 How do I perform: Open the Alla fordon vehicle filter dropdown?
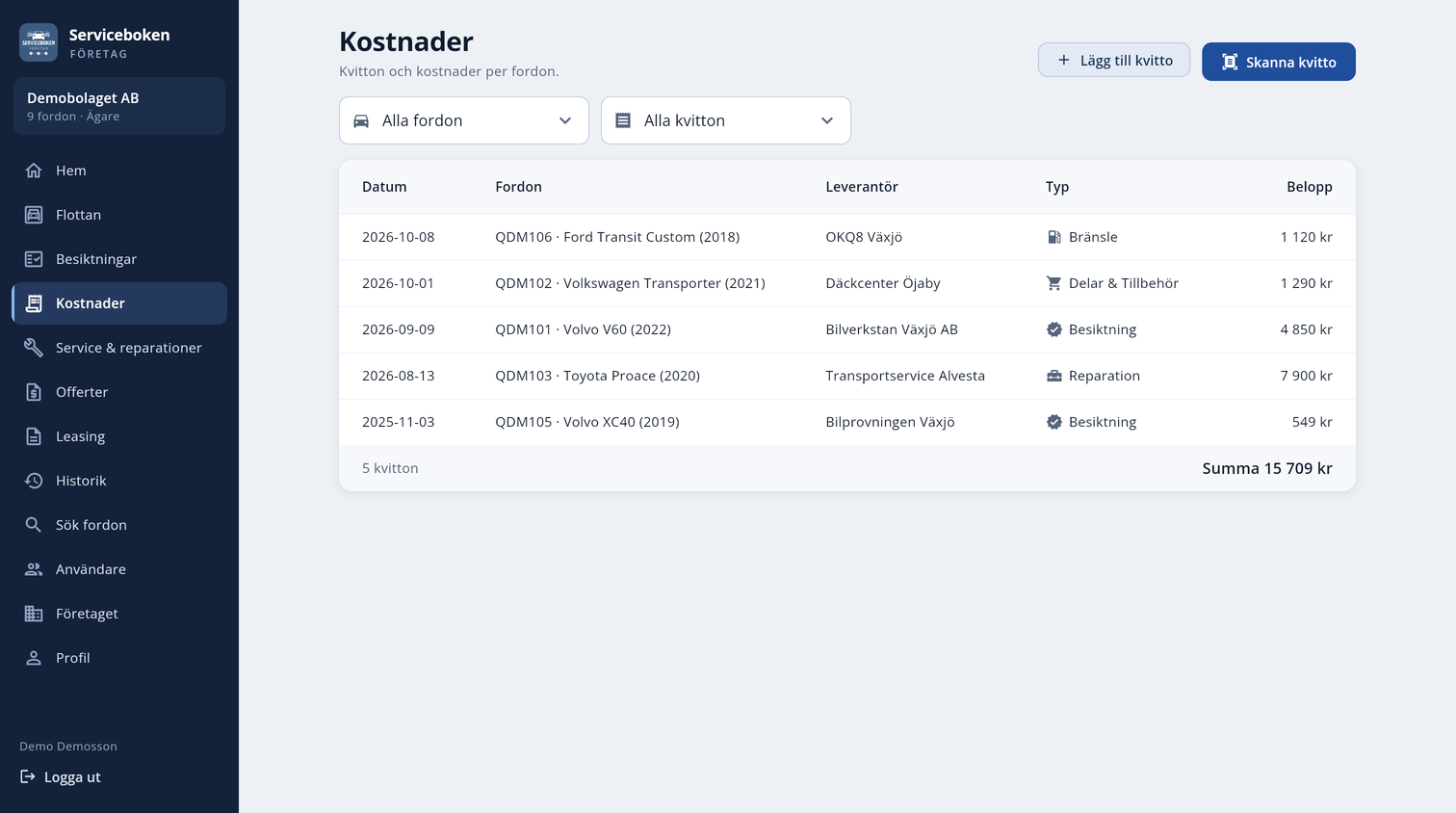464,120
